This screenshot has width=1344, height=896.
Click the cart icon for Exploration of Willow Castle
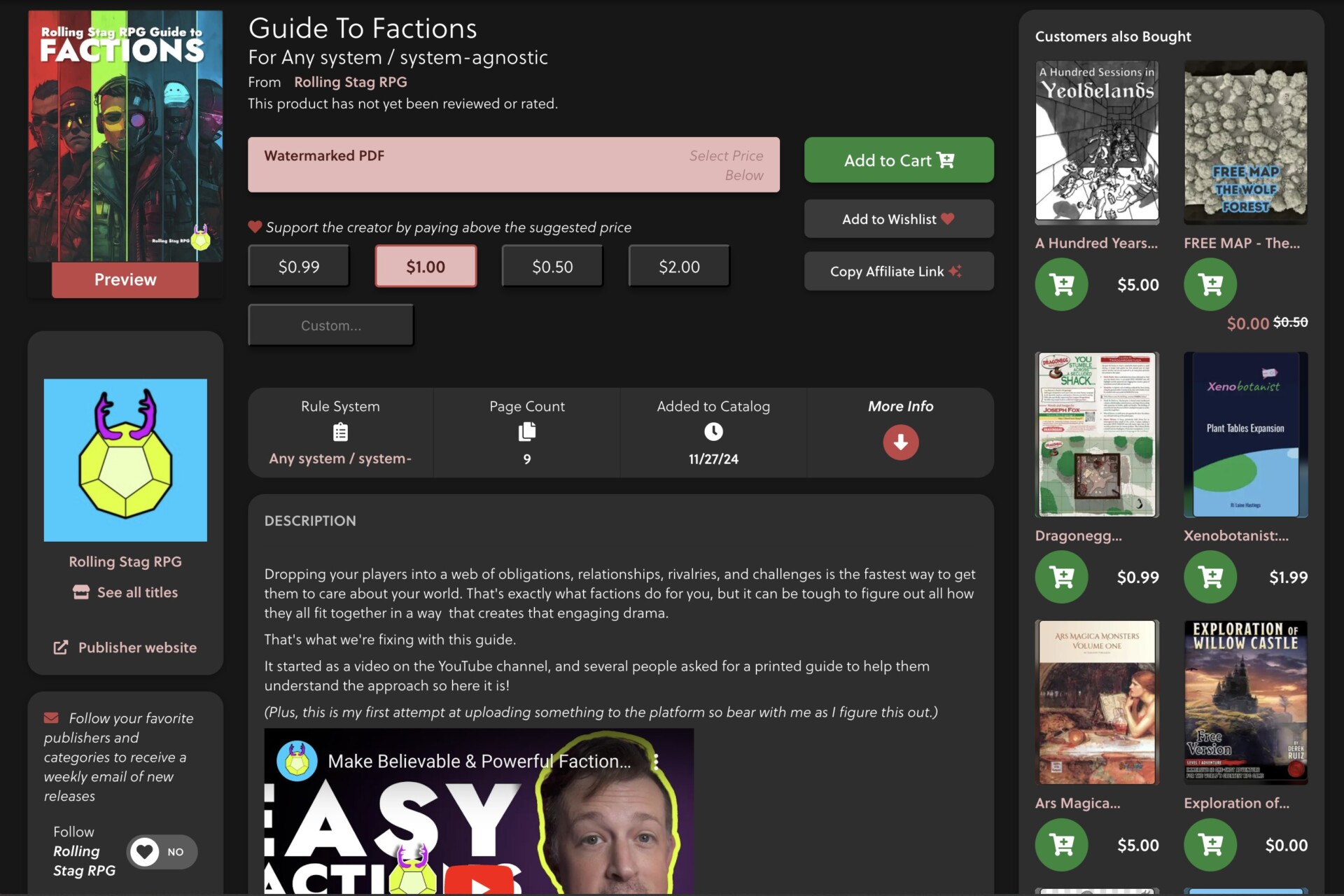(1211, 843)
